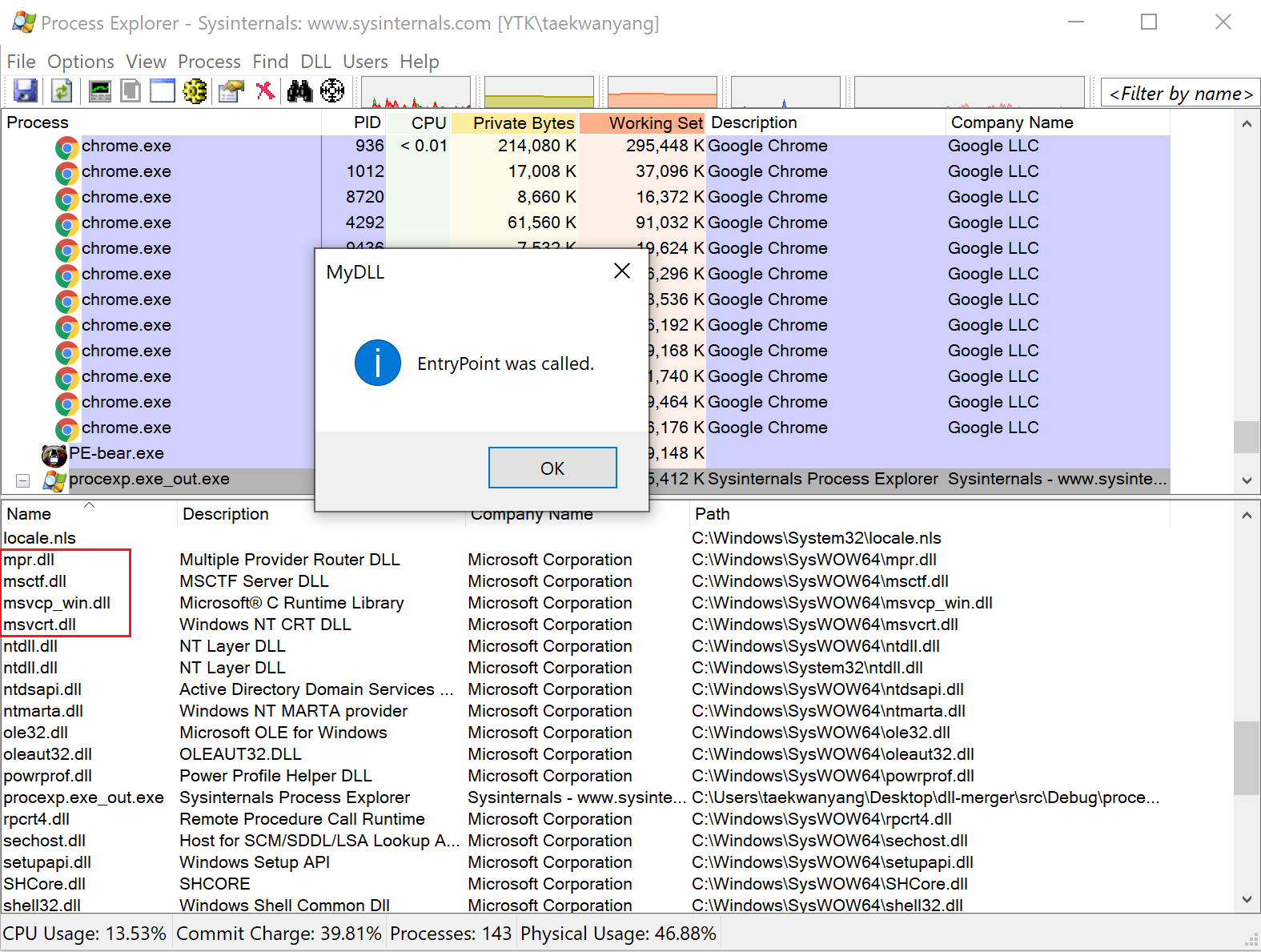The height and width of the screenshot is (952, 1261).
Task: Click the crosshair Find Window's Process icon
Action: click(x=332, y=91)
